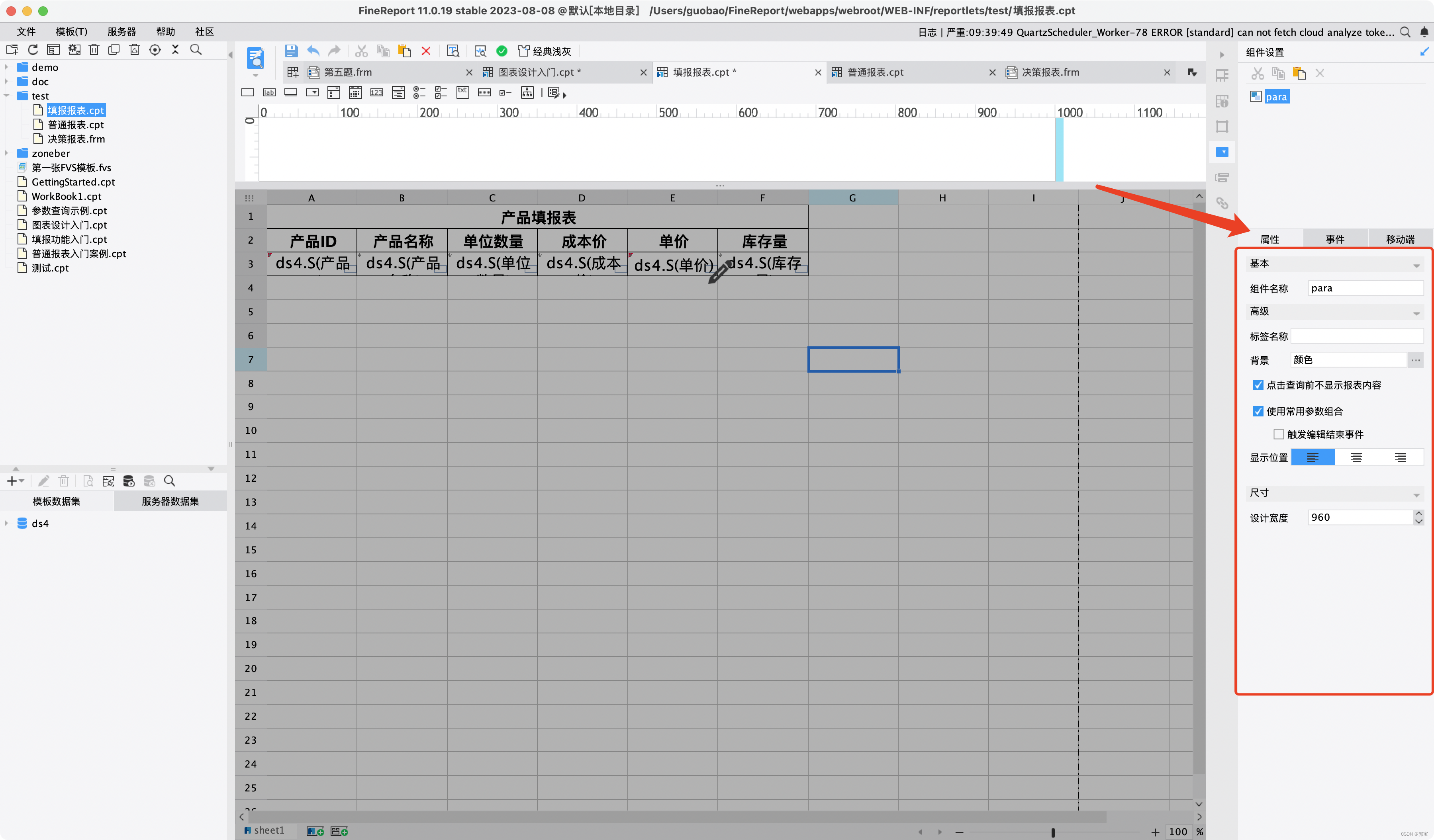Select the password field widget icon

484,93
